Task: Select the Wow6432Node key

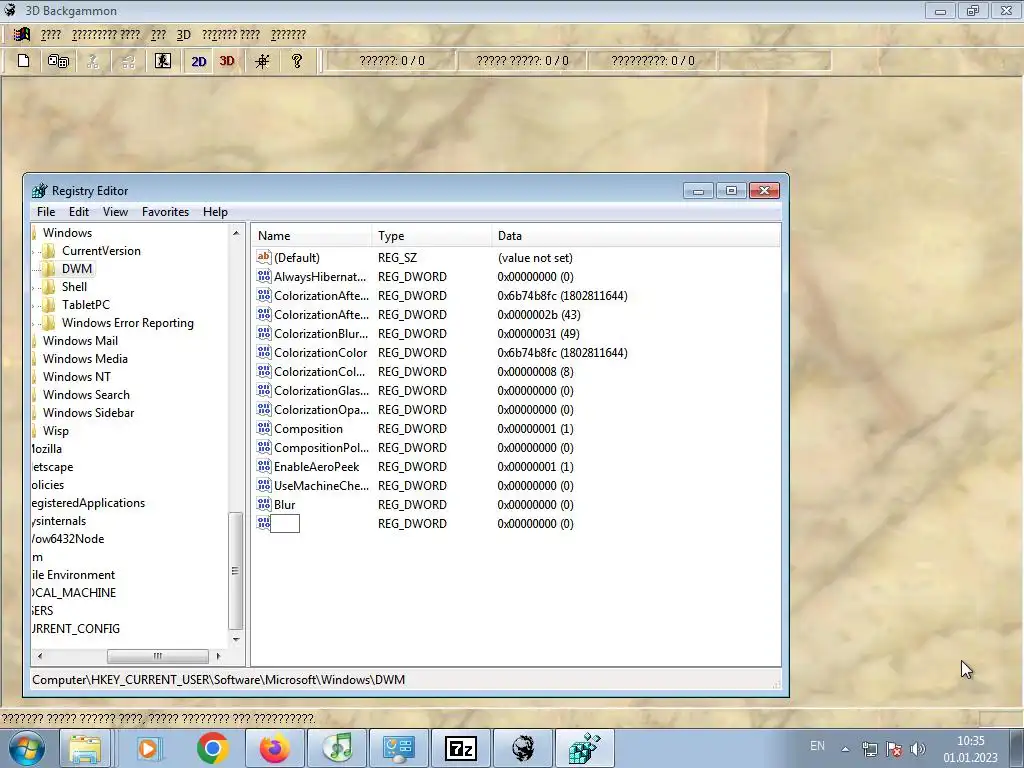Action: [x=68, y=539]
